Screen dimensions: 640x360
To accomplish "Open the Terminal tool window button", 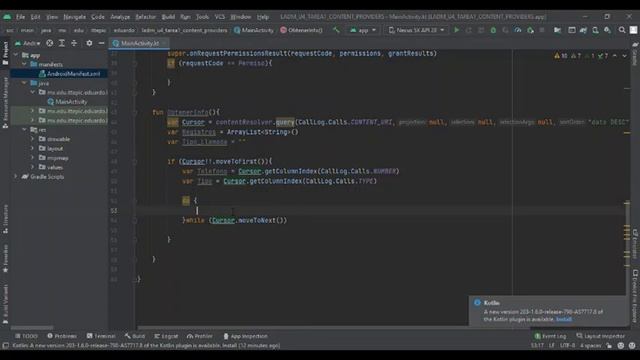I will [101, 336].
